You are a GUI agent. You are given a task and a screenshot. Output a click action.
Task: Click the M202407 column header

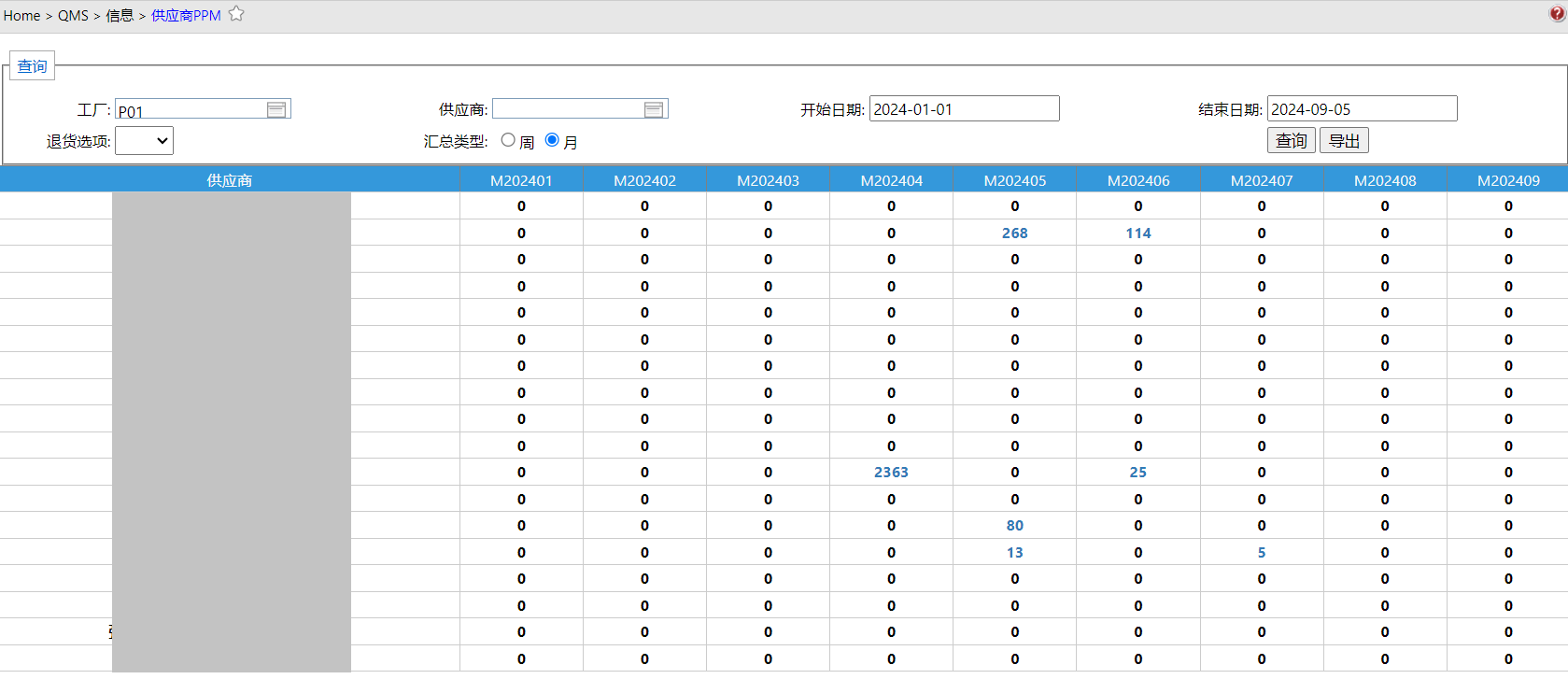pyautogui.click(x=1262, y=179)
